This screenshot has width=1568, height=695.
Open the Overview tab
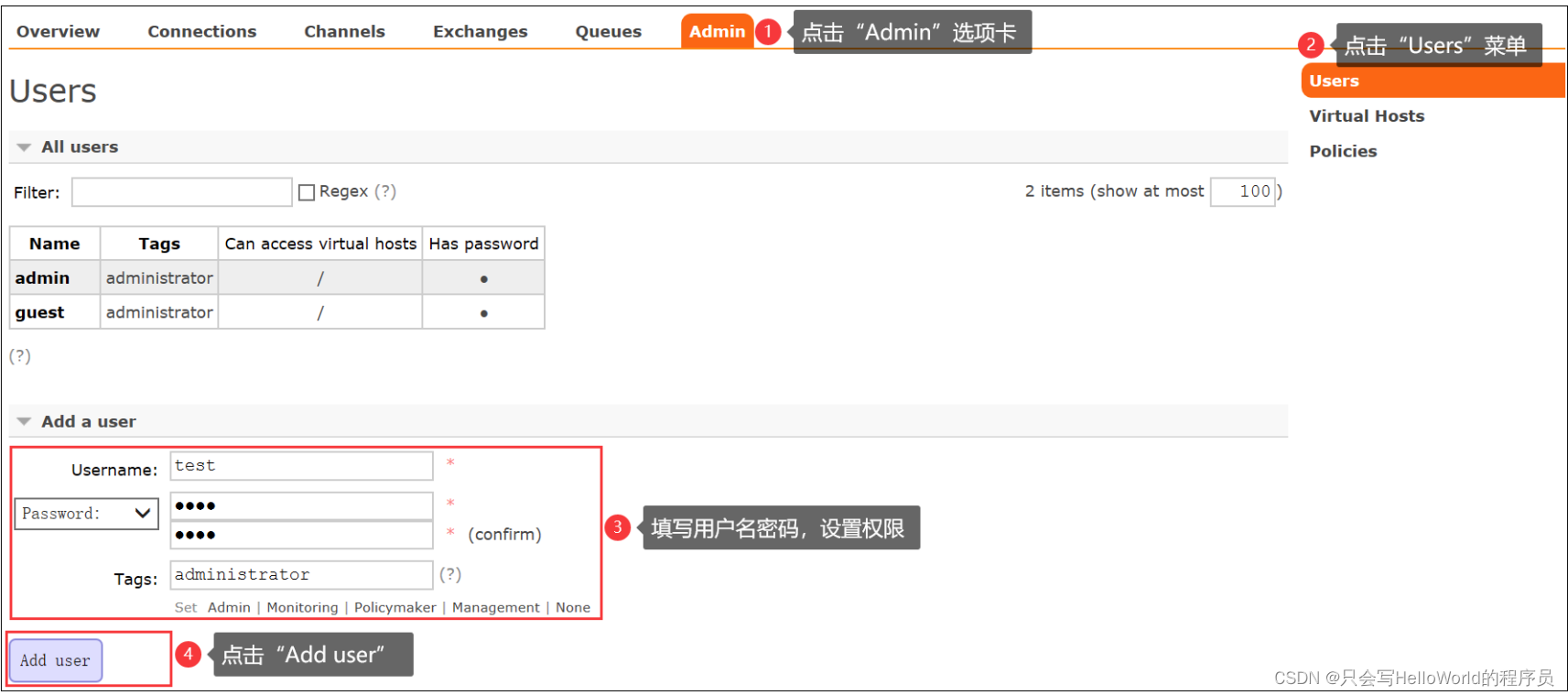click(58, 31)
